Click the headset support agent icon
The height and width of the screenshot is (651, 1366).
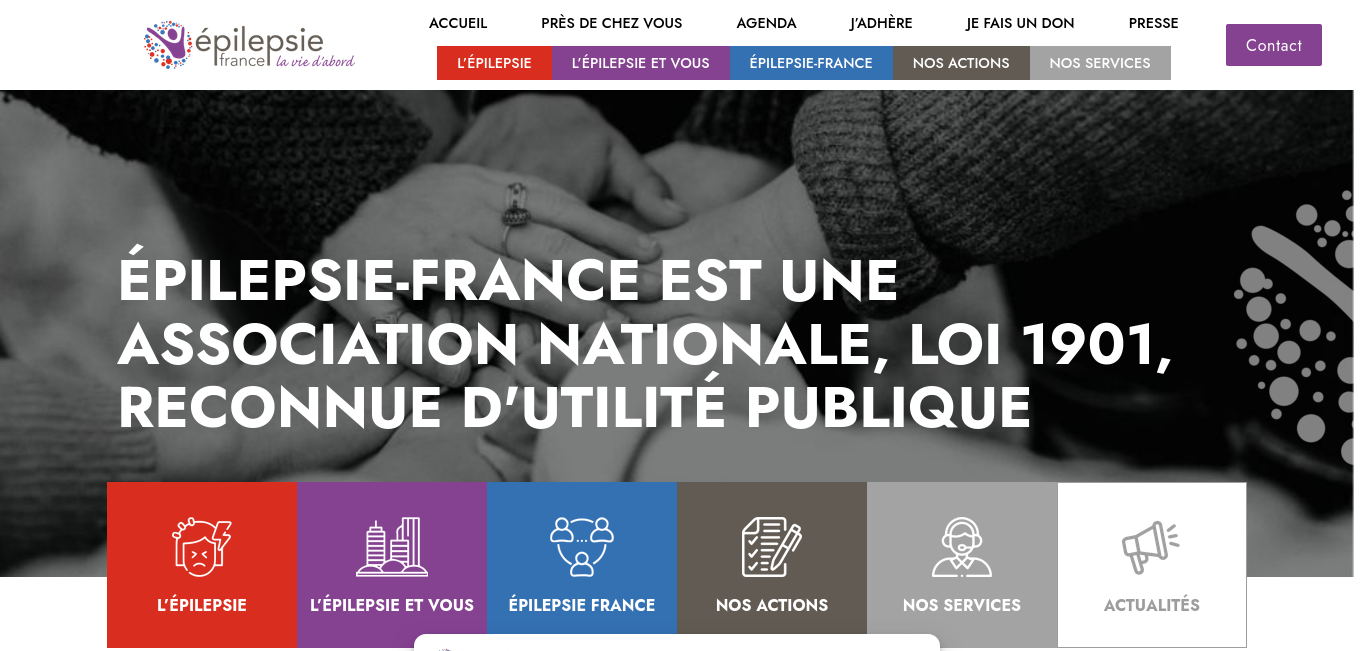[x=962, y=547]
